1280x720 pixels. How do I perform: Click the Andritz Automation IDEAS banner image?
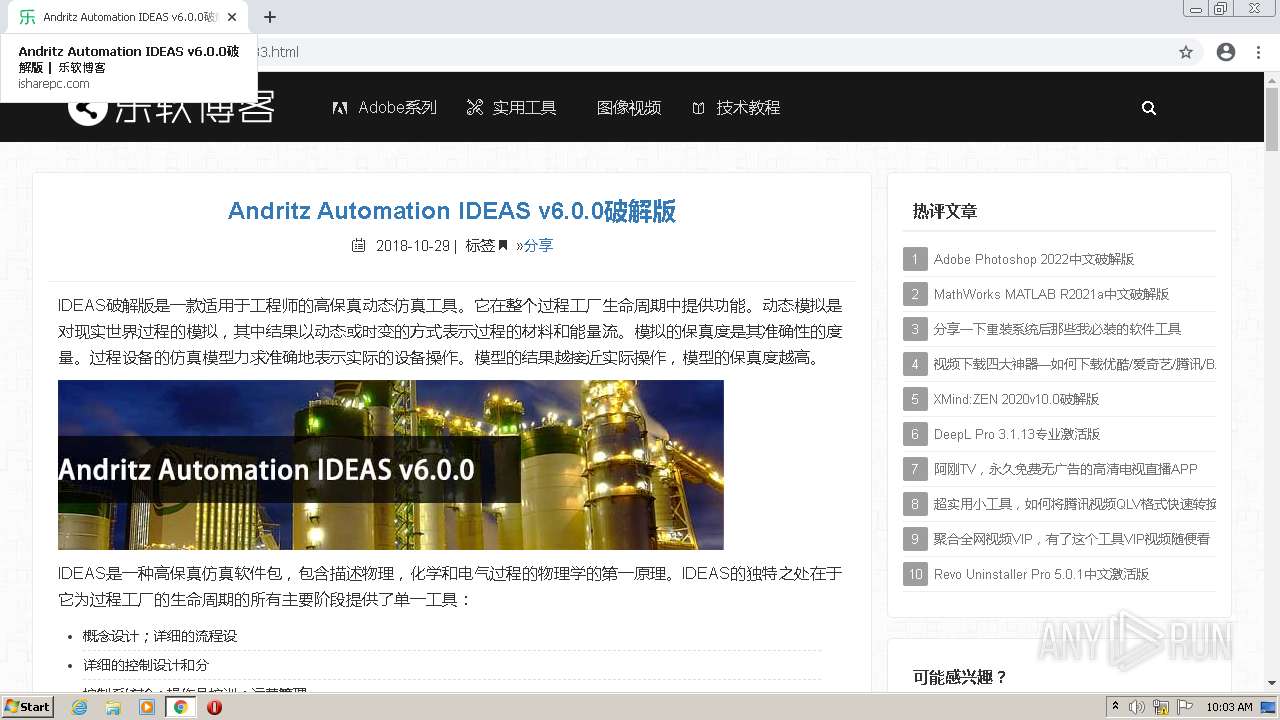coord(391,465)
